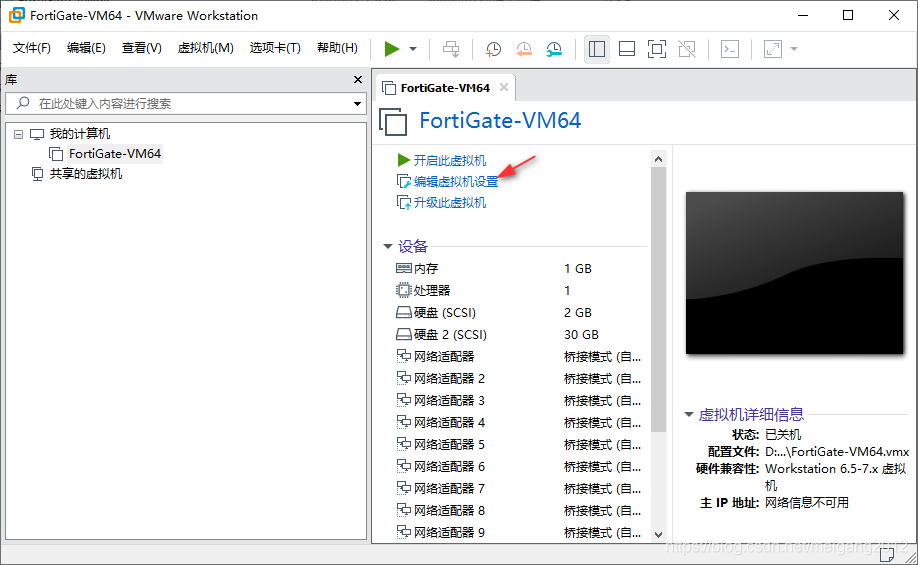Click the 1 GB memory value

578,269
